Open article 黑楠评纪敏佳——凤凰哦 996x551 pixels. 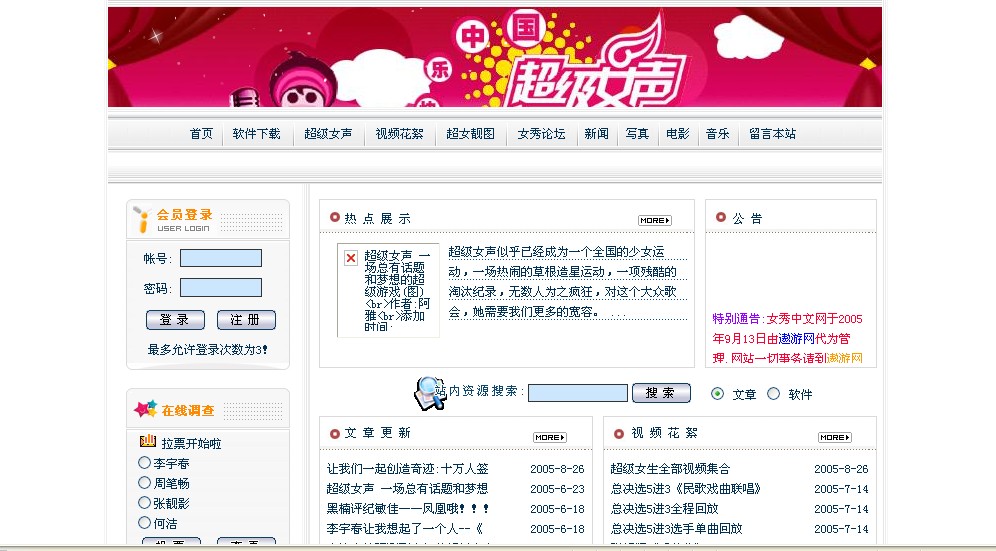coord(408,508)
